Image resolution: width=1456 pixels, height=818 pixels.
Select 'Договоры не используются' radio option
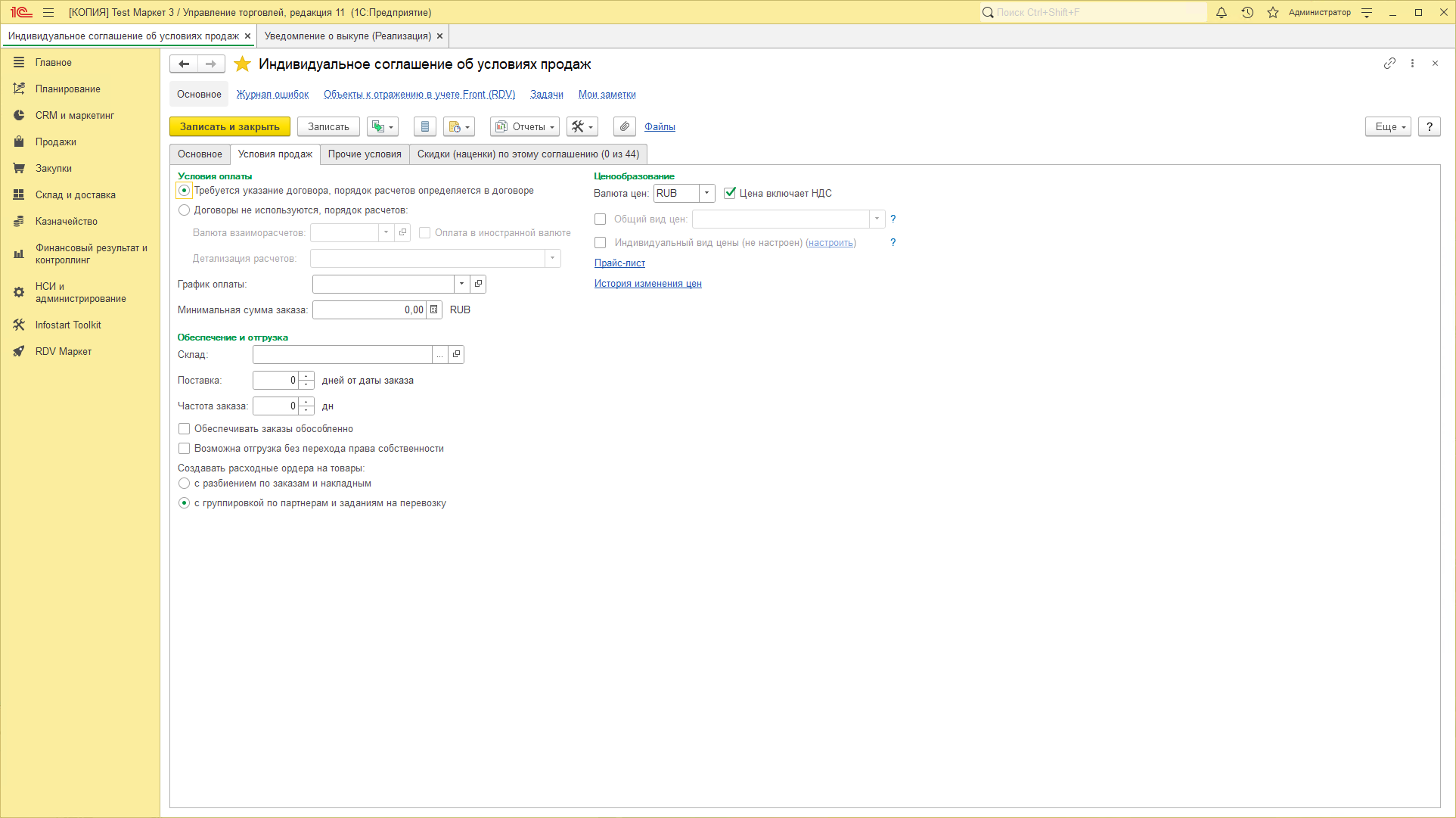pos(184,210)
